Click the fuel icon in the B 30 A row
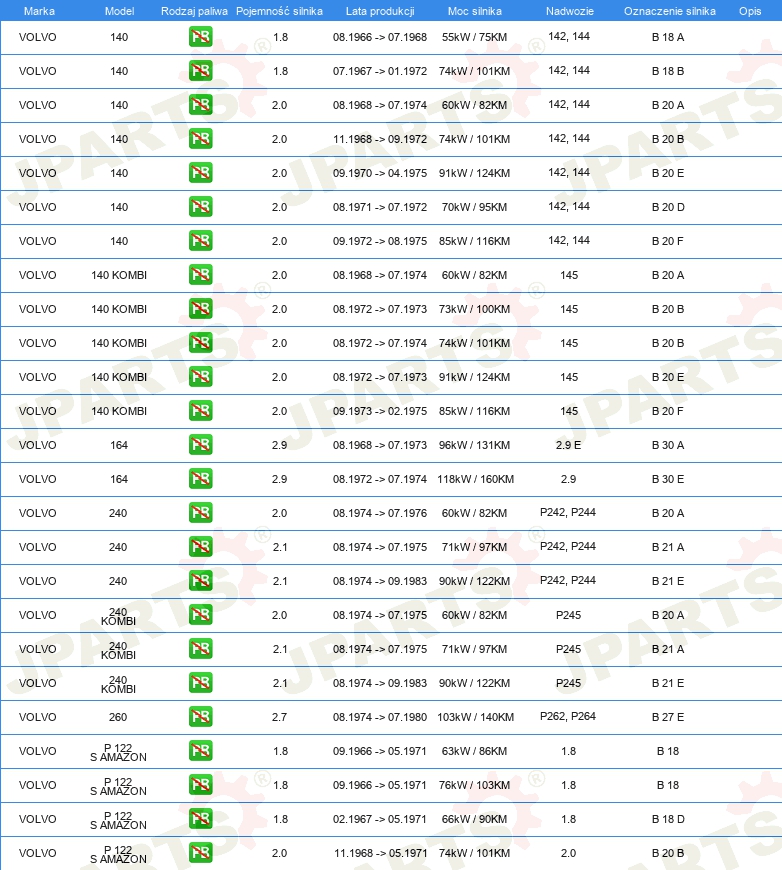Viewport: 782px width, 870px height. 200,445
